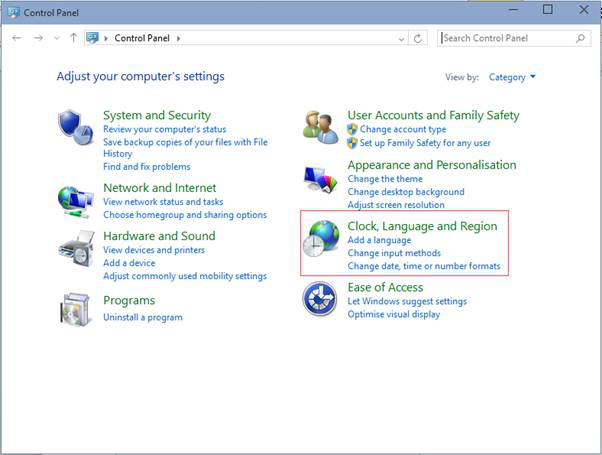Click the back navigation arrow

(17, 38)
